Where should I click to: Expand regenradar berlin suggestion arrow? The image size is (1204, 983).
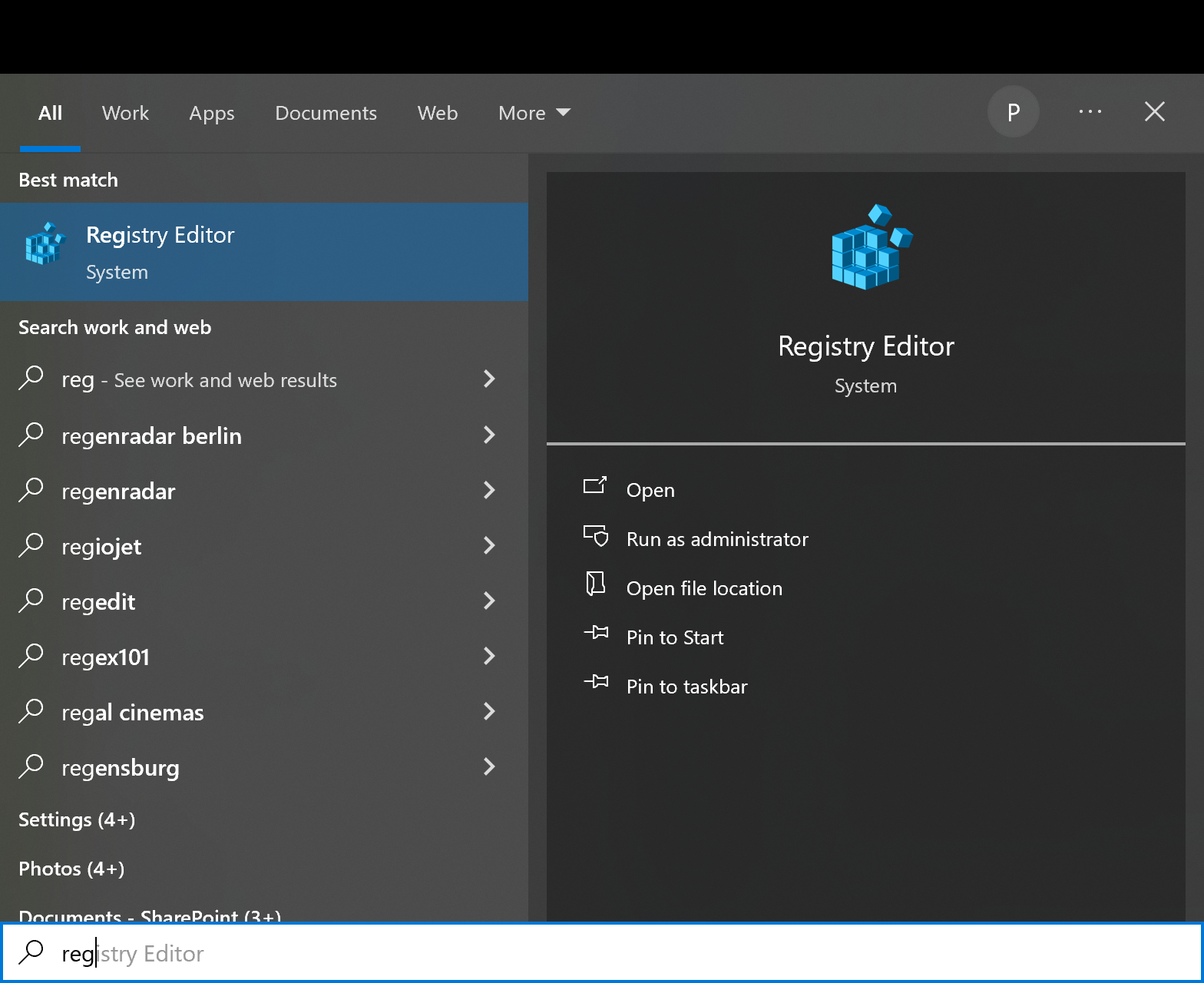[489, 435]
